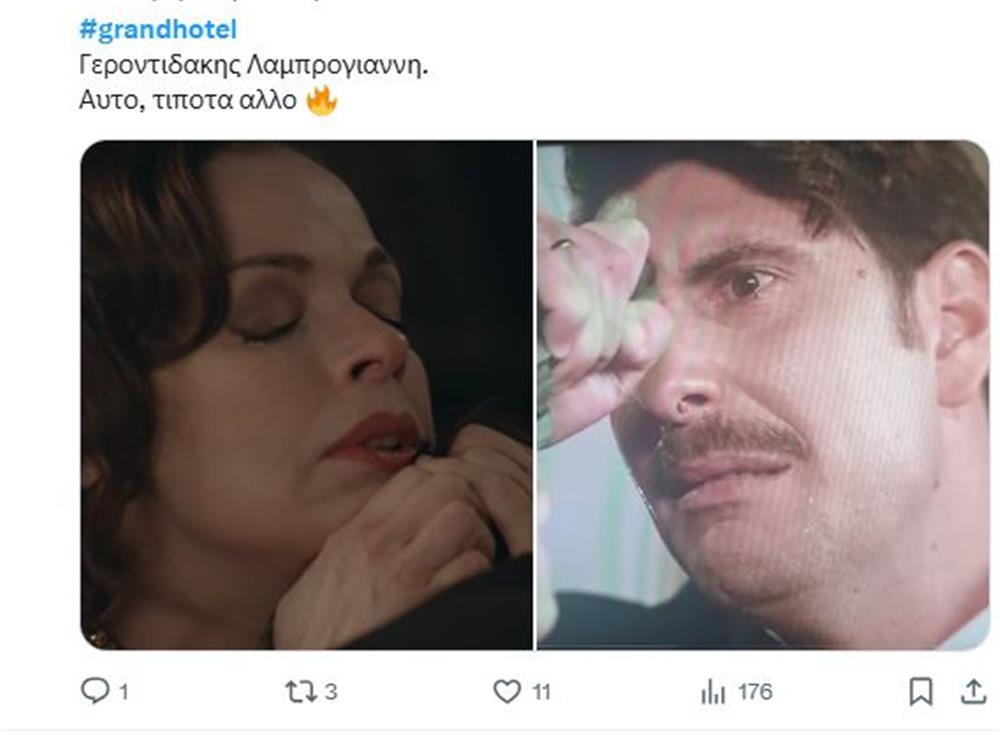Click the white divider between the two photos

[535, 395]
